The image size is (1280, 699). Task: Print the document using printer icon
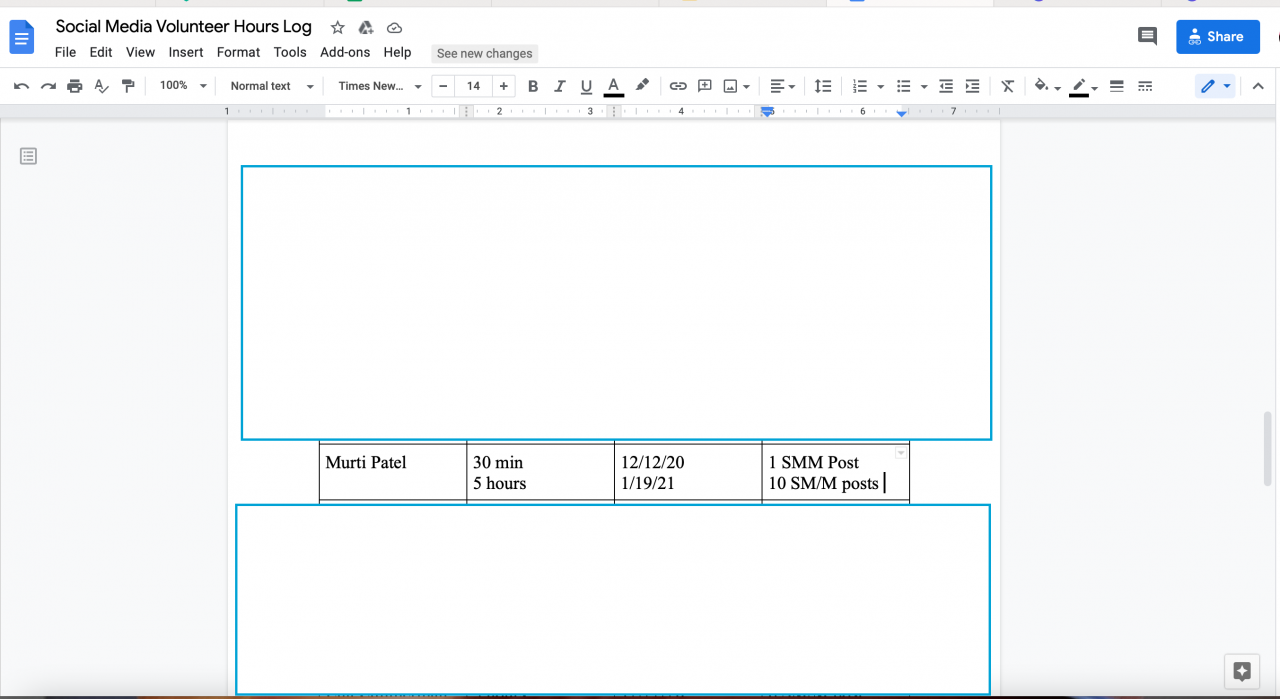click(75, 86)
